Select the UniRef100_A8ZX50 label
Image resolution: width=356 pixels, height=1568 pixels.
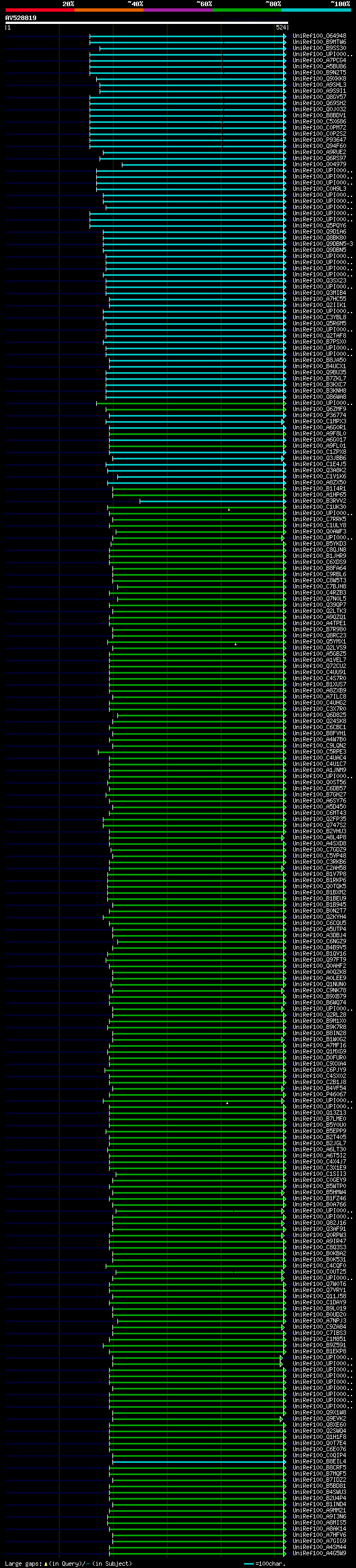[x=319, y=482]
